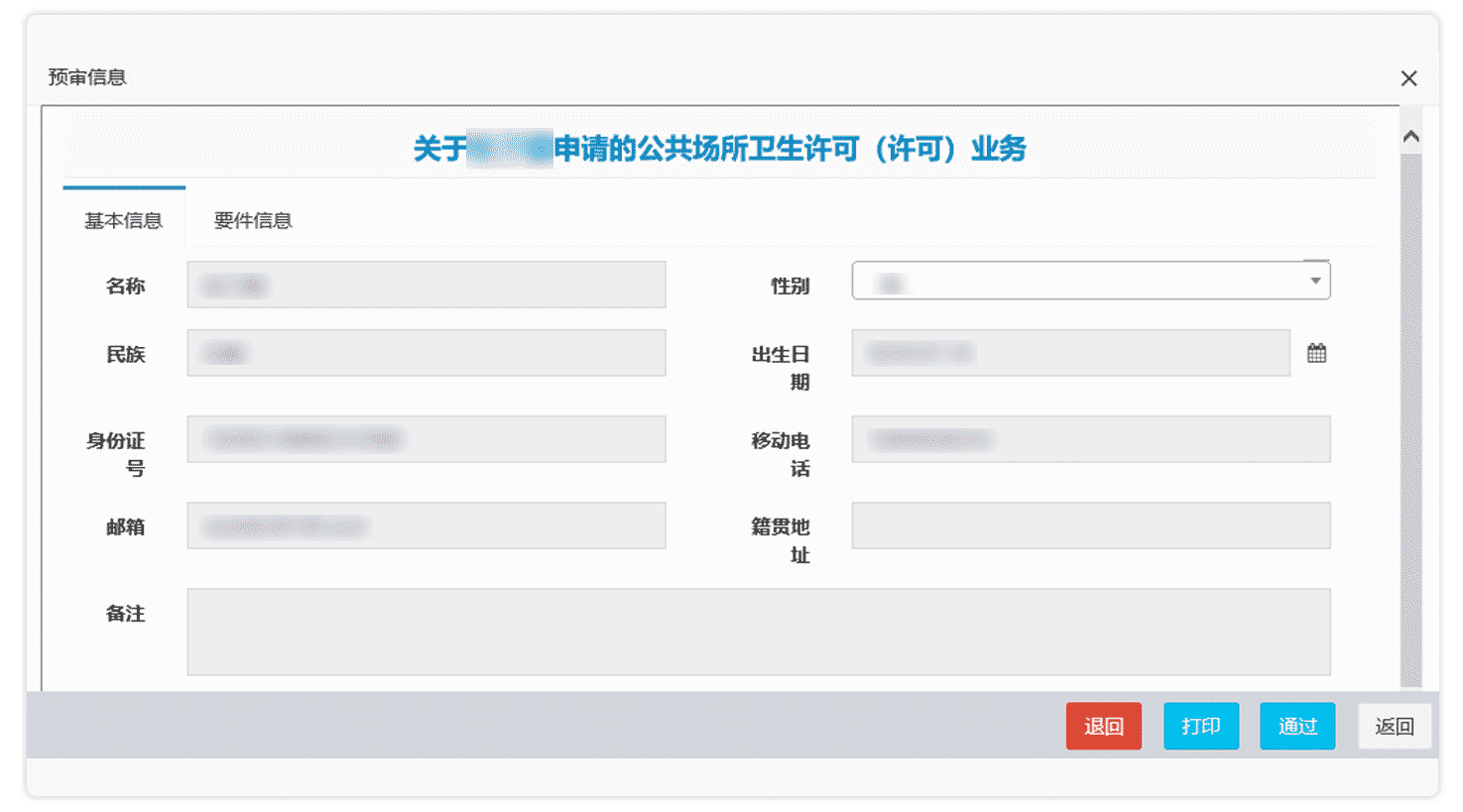Image resolution: width=1463 pixels, height=812 pixels.
Task: Click the 名称 input field
Action: click(426, 285)
